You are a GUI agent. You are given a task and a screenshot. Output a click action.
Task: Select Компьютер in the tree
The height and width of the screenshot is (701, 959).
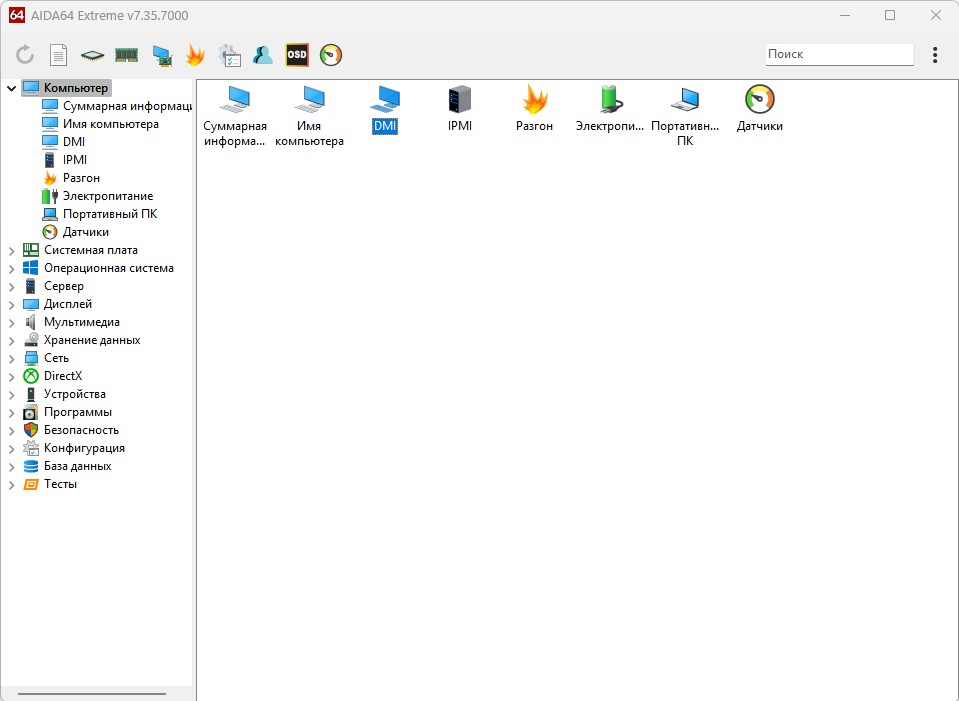pos(67,88)
